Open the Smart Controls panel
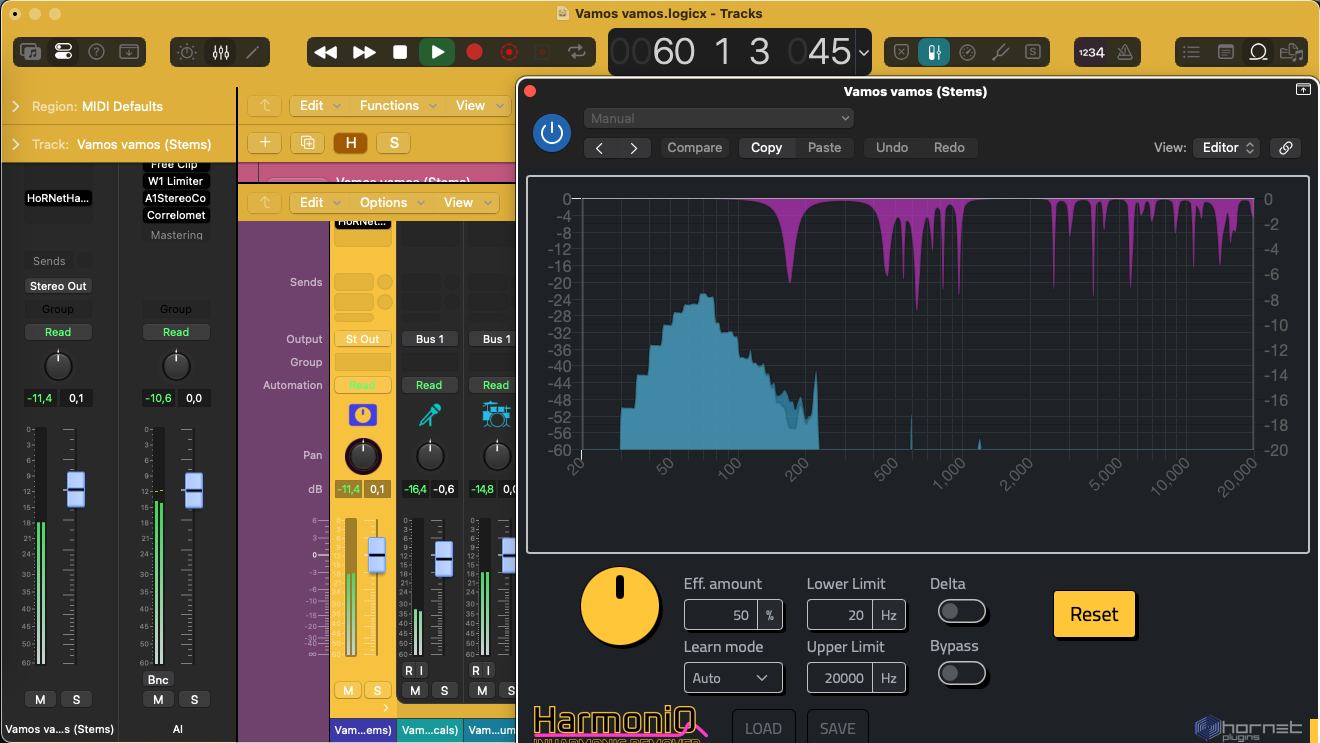This screenshot has height=743, width=1320. tap(186, 52)
